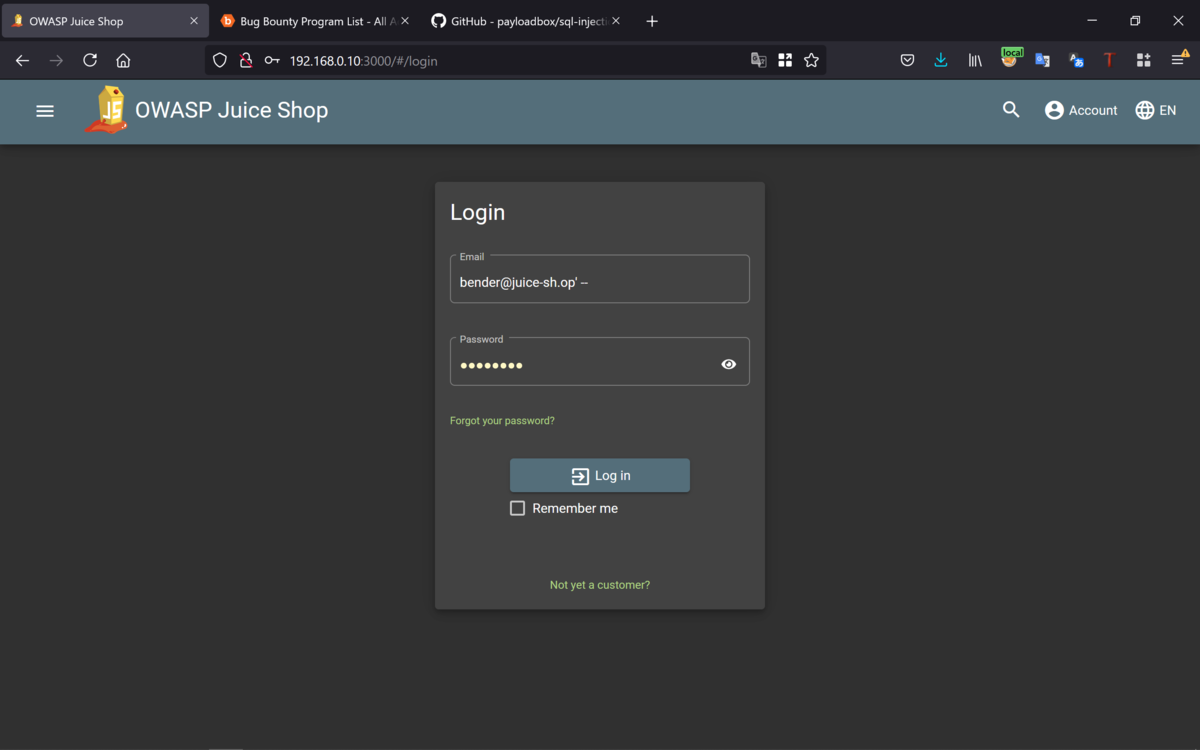Open the hamburger side menu

(x=45, y=111)
